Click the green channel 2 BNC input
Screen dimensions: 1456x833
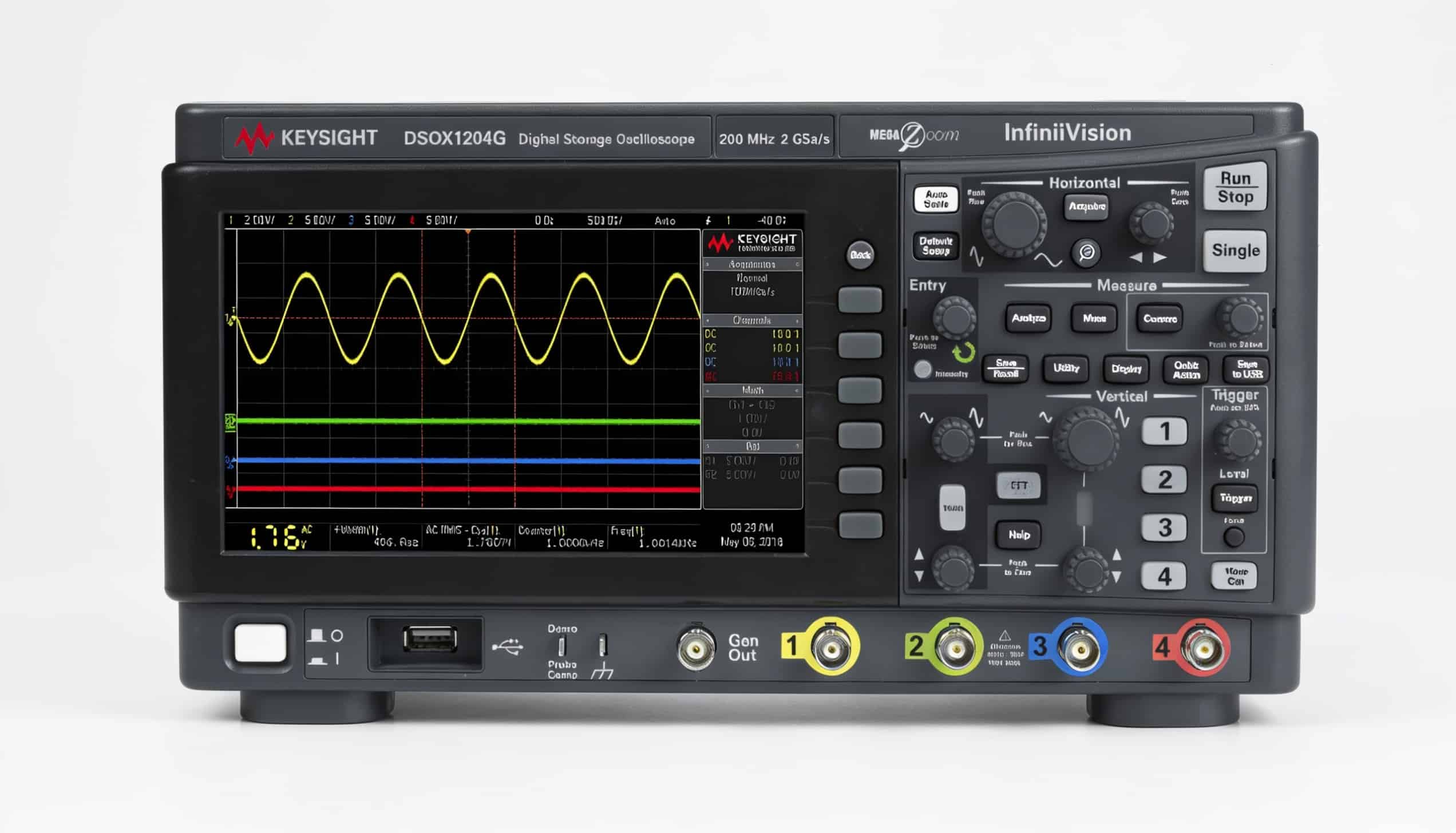pyautogui.click(x=955, y=647)
